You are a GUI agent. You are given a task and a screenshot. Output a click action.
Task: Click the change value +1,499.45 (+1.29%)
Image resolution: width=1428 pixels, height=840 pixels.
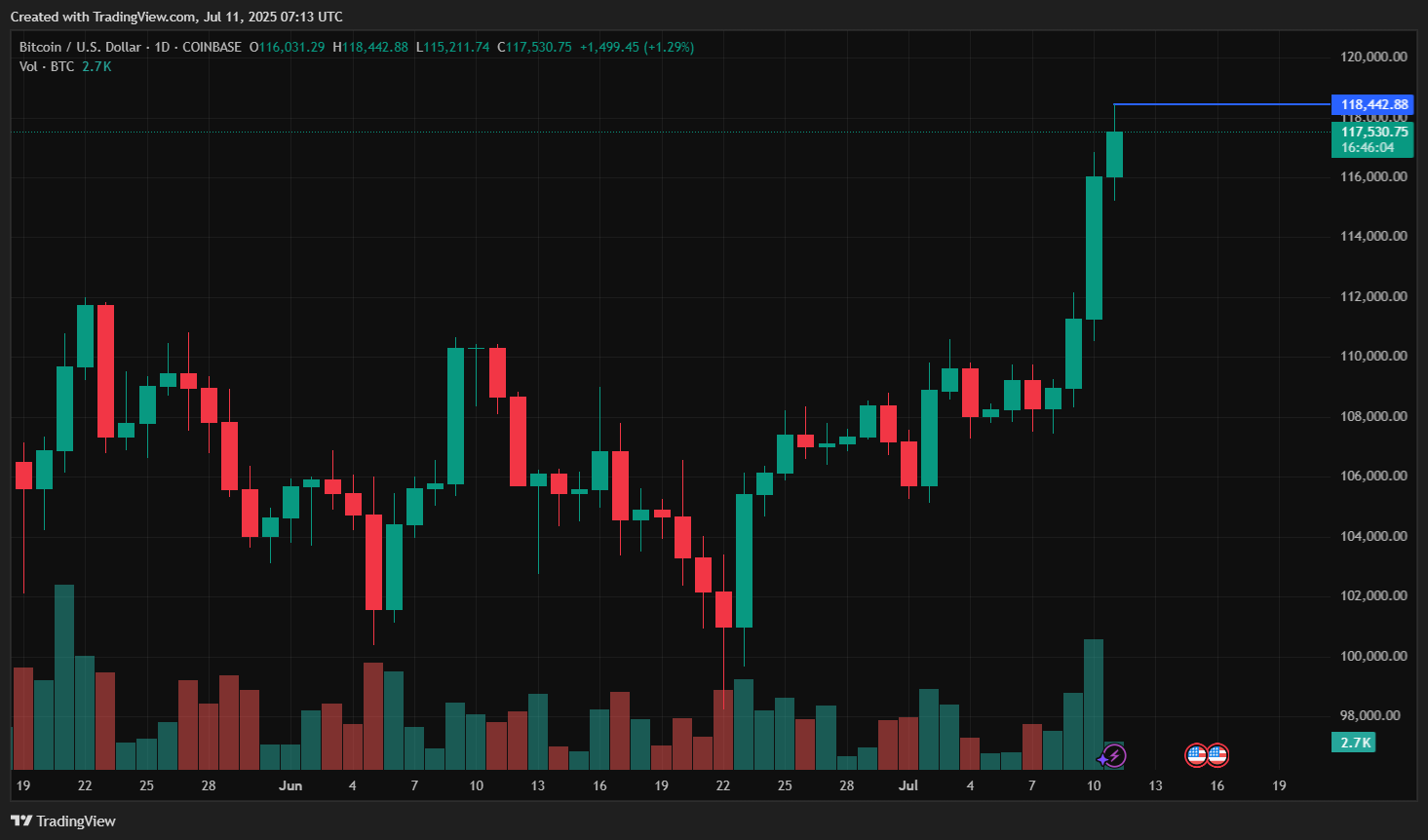pyautogui.click(x=637, y=47)
